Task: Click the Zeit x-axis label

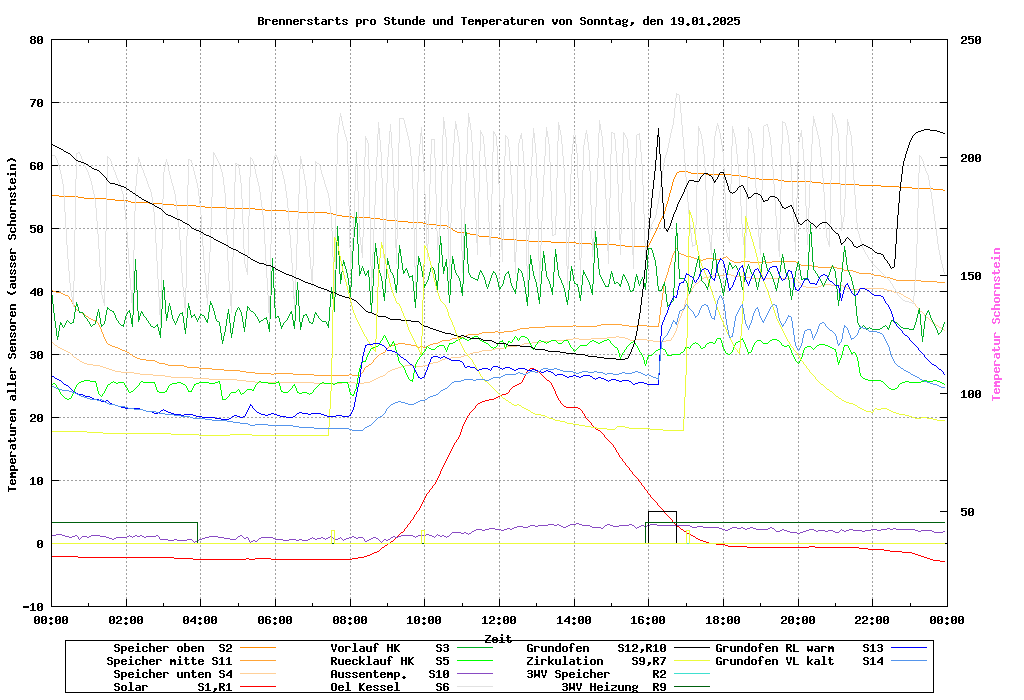Action: tap(498, 638)
